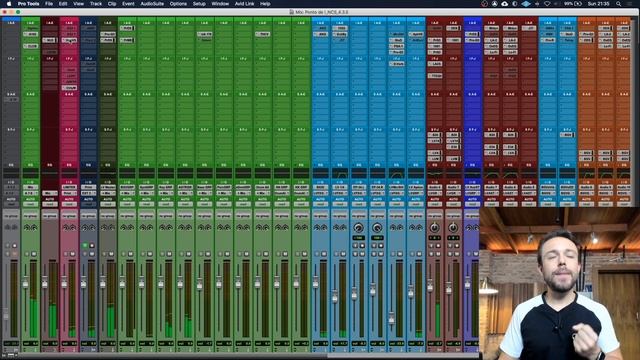Open Spotlight search in menu bar
The image size is (640, 360).
pyautogui.click(x=619, y=4)
